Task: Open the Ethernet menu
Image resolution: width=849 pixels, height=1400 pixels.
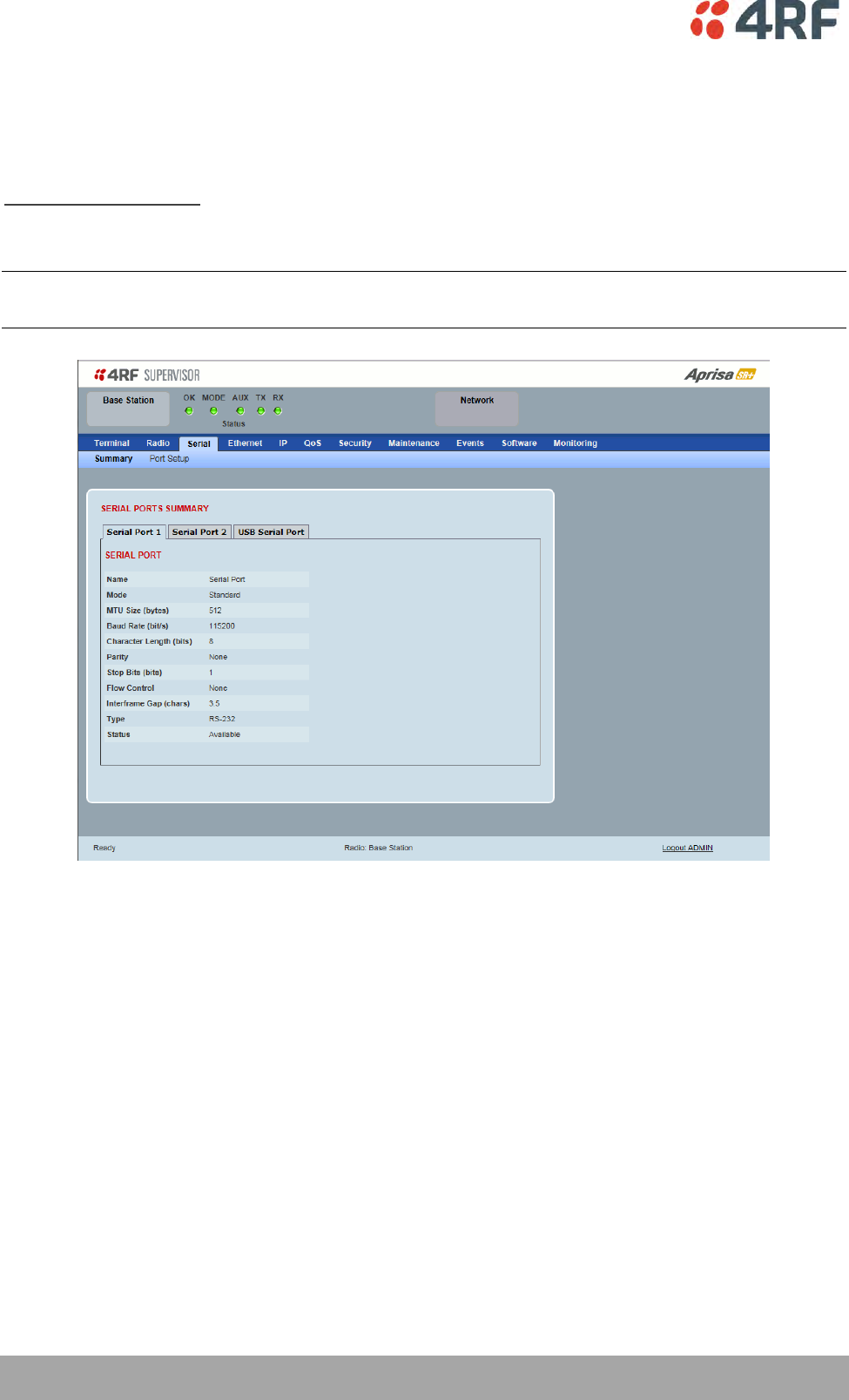Action: (245, 443)
